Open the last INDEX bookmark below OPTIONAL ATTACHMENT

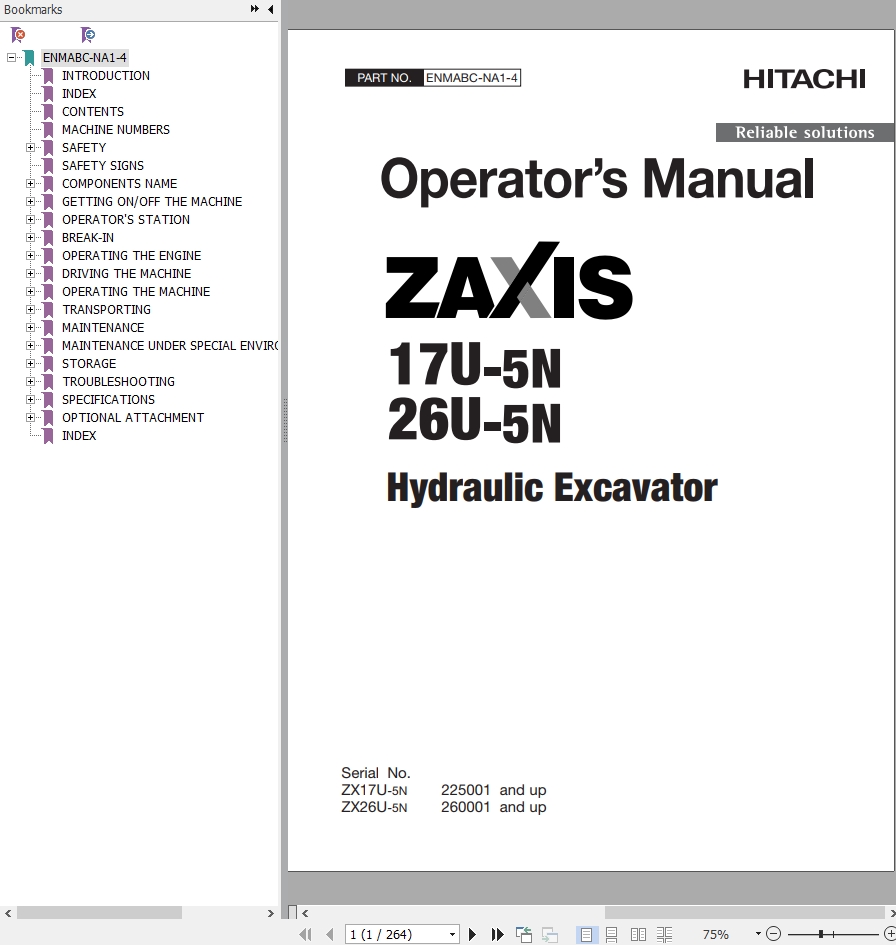(79, 436)
